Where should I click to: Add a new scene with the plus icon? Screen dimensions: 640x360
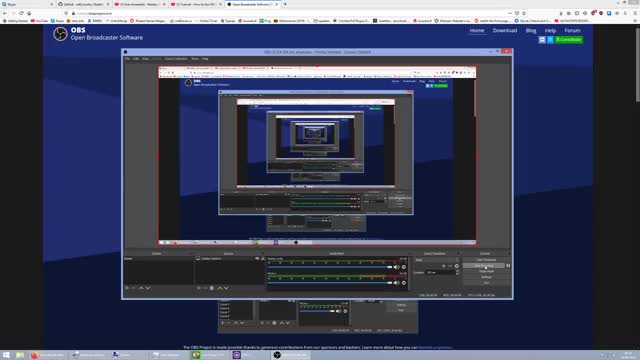pos(127,288)
